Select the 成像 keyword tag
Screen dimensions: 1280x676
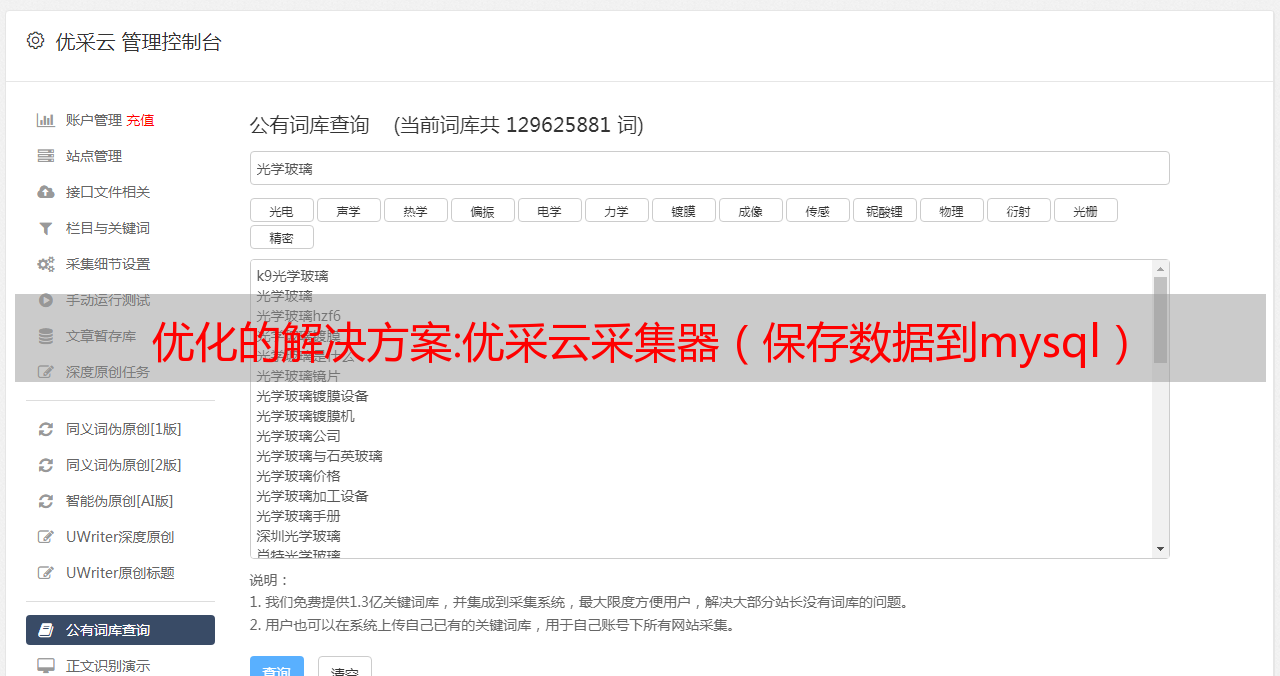(x=750, y=210)
